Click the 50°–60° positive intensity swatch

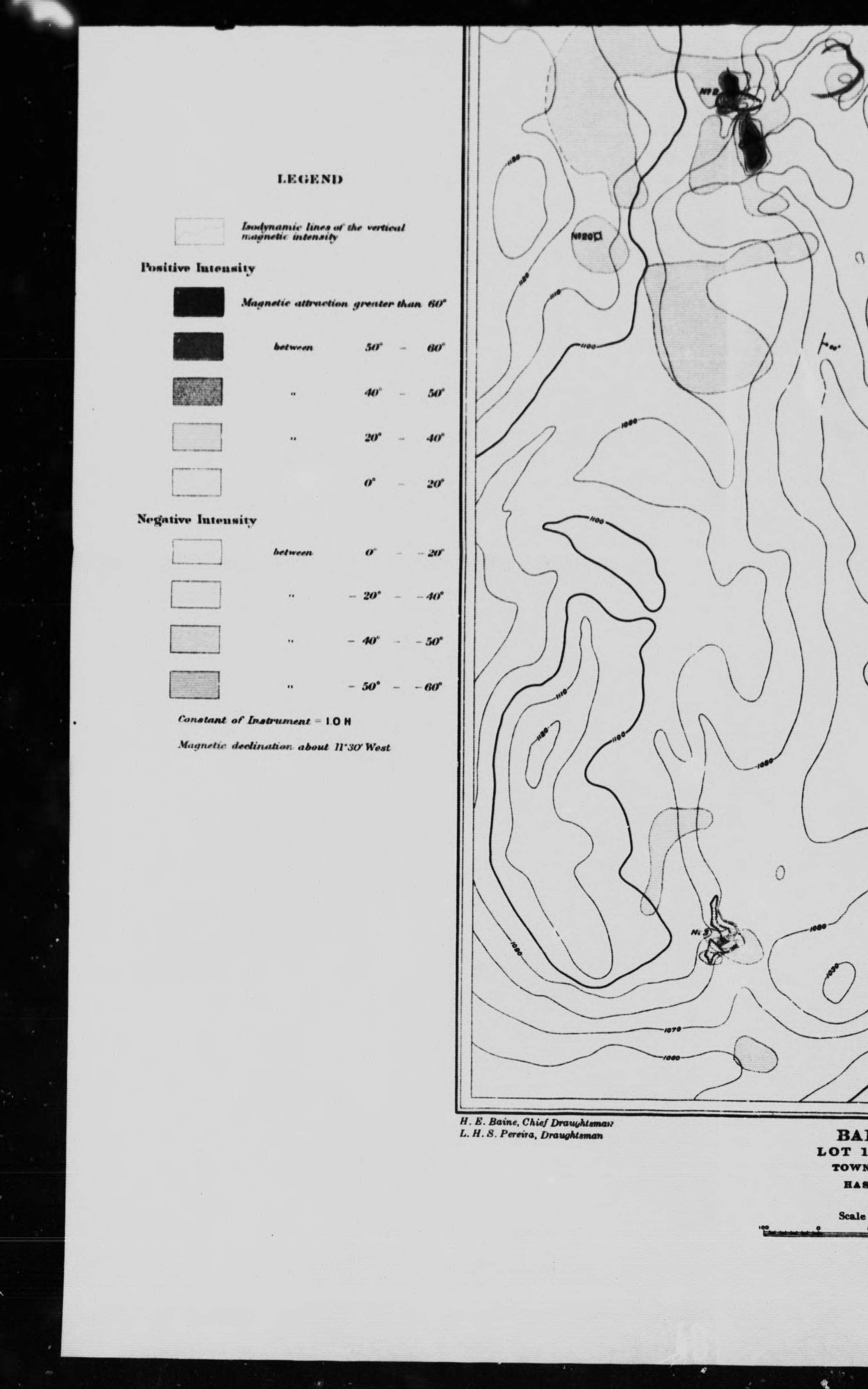(x=198, y=347)
